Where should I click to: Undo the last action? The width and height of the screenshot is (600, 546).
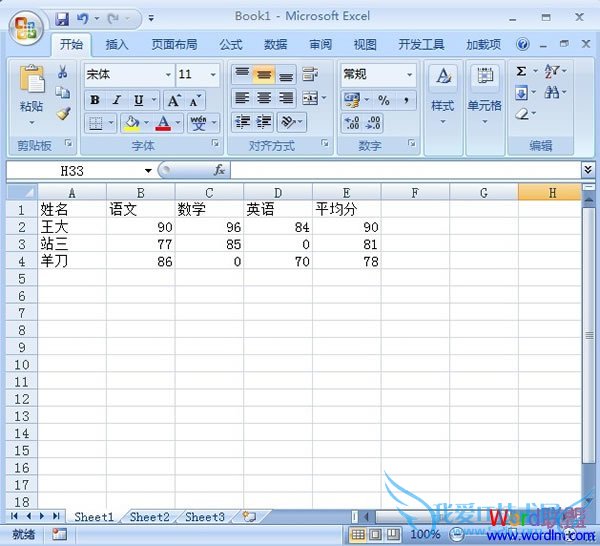pyautogui.click(x=82, y=18)
